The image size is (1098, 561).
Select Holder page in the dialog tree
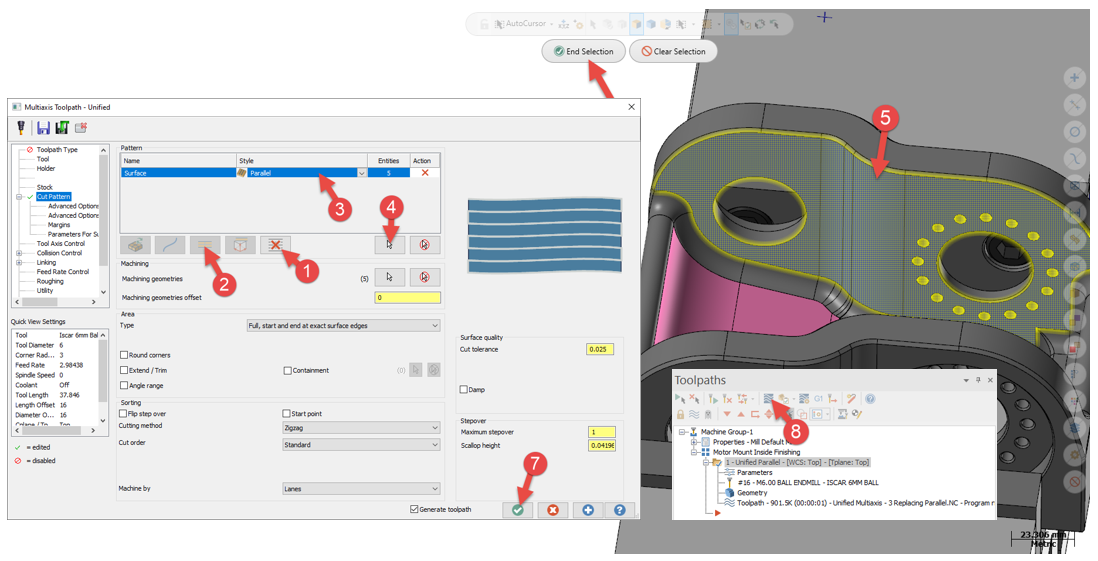click(x=46, y=168)
